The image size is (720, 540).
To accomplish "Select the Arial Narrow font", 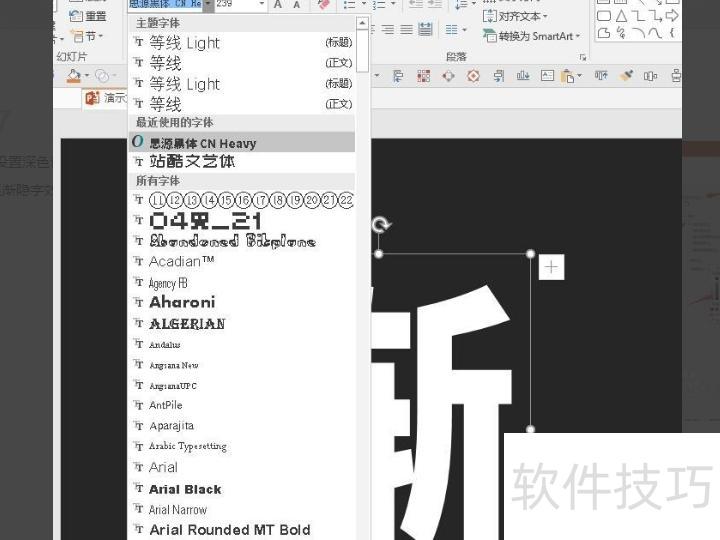I will point(242,509).
